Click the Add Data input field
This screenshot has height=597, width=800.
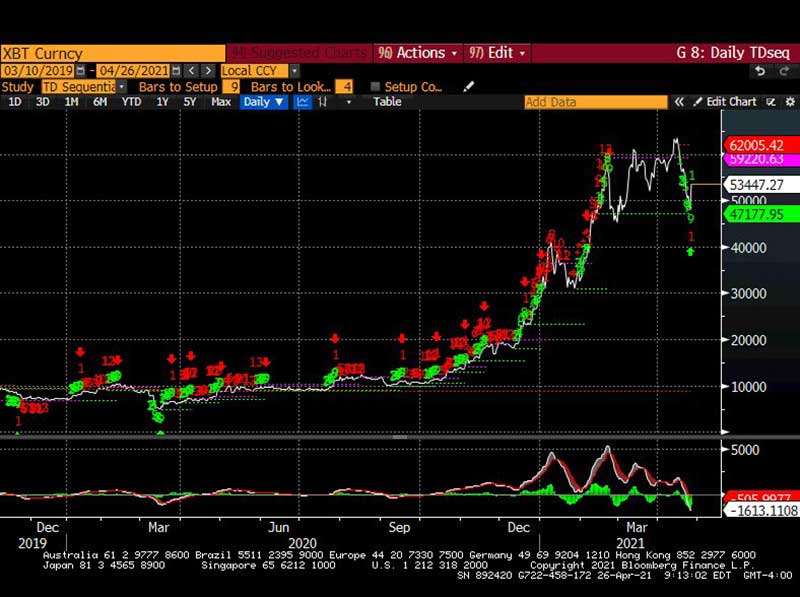click(596, 102)
